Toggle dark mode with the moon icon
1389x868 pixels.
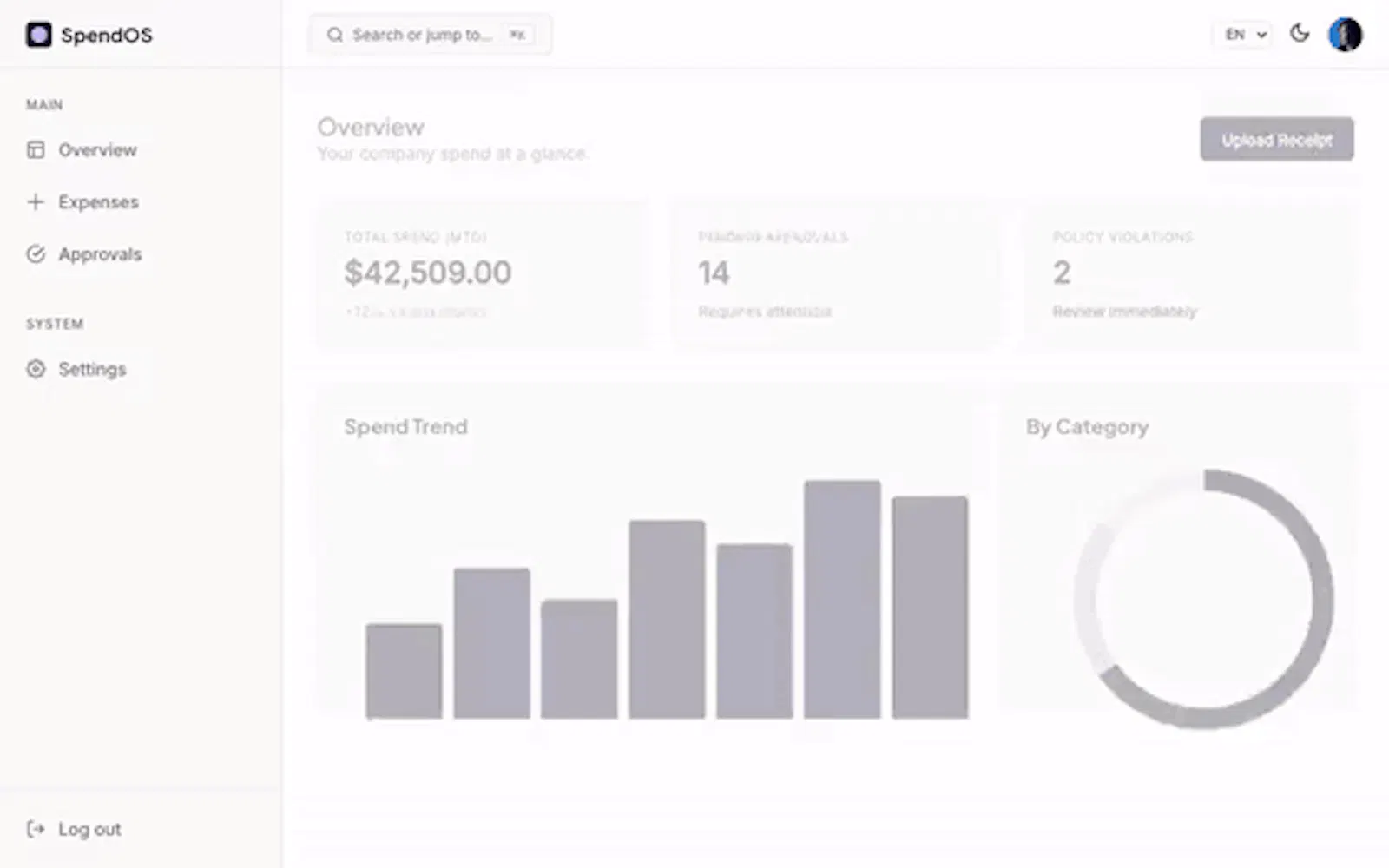pos(1300,34)
